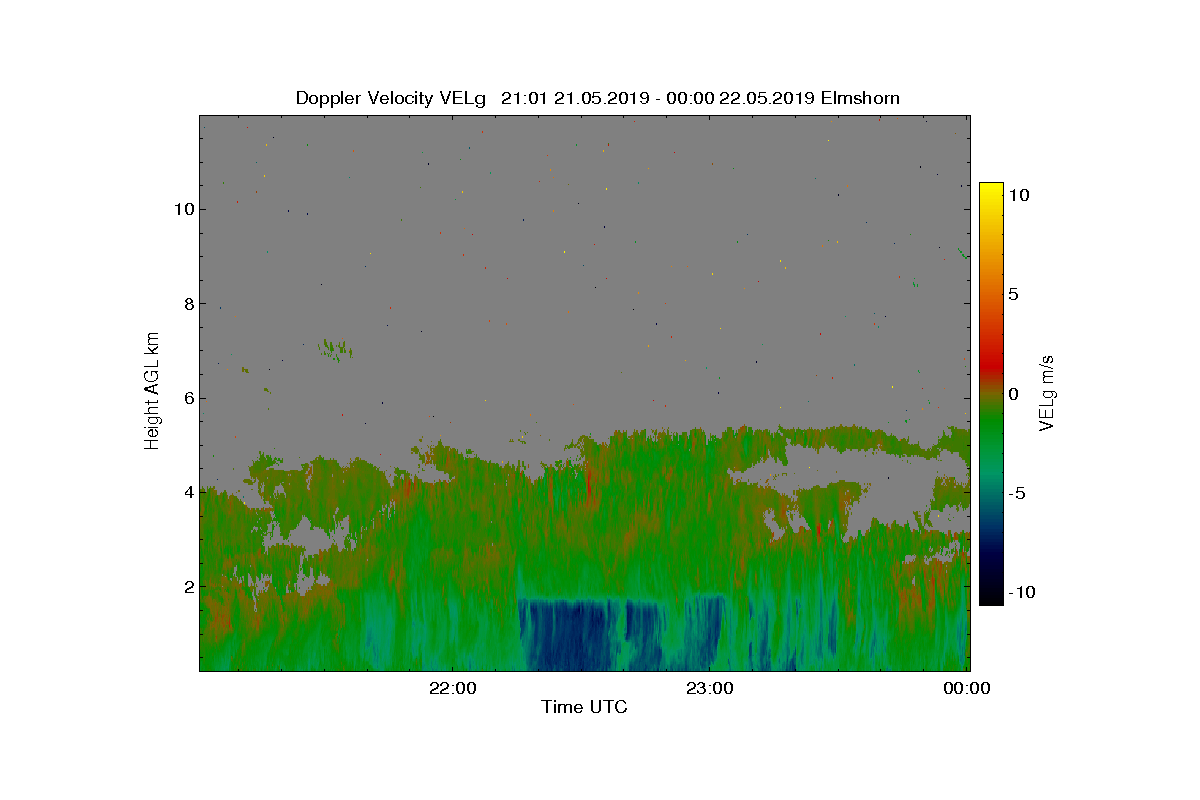Click the 'VELg m/s' colorbar label
This screenshot has height=800, width=1200.
pyautogui.click(x=1048, y=393)
